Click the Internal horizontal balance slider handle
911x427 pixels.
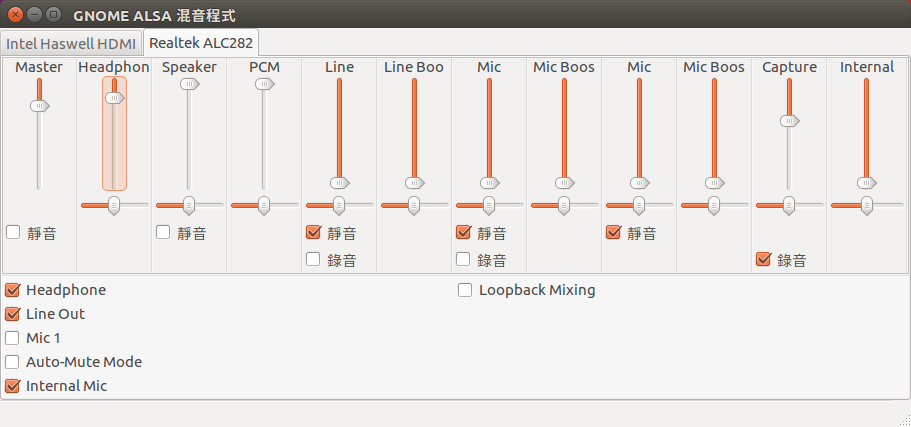coord(866,205)
